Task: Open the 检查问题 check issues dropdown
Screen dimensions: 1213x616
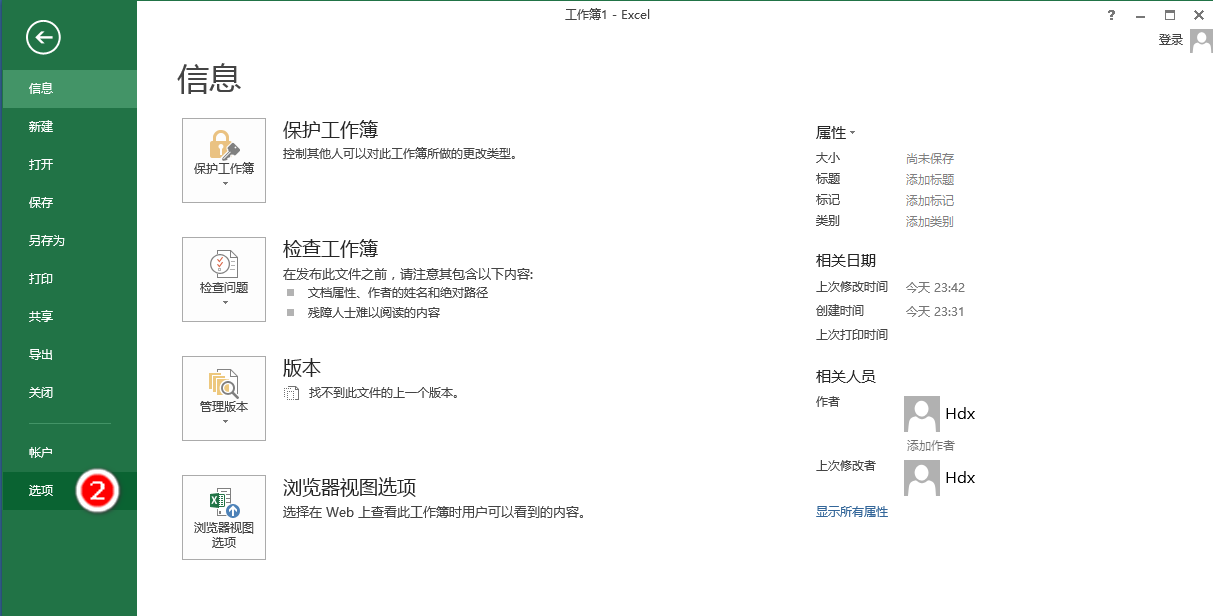Action: 224,279
